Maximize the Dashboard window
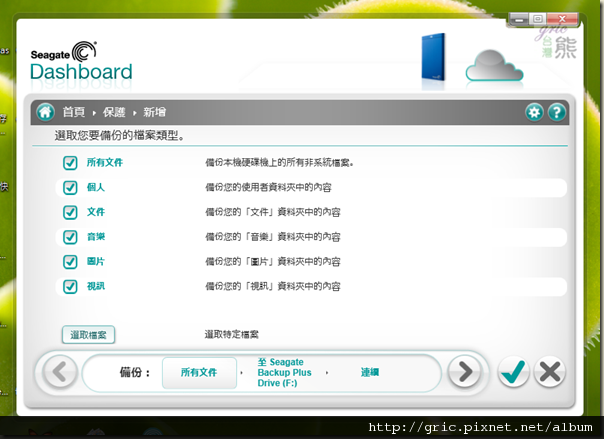 538,19
